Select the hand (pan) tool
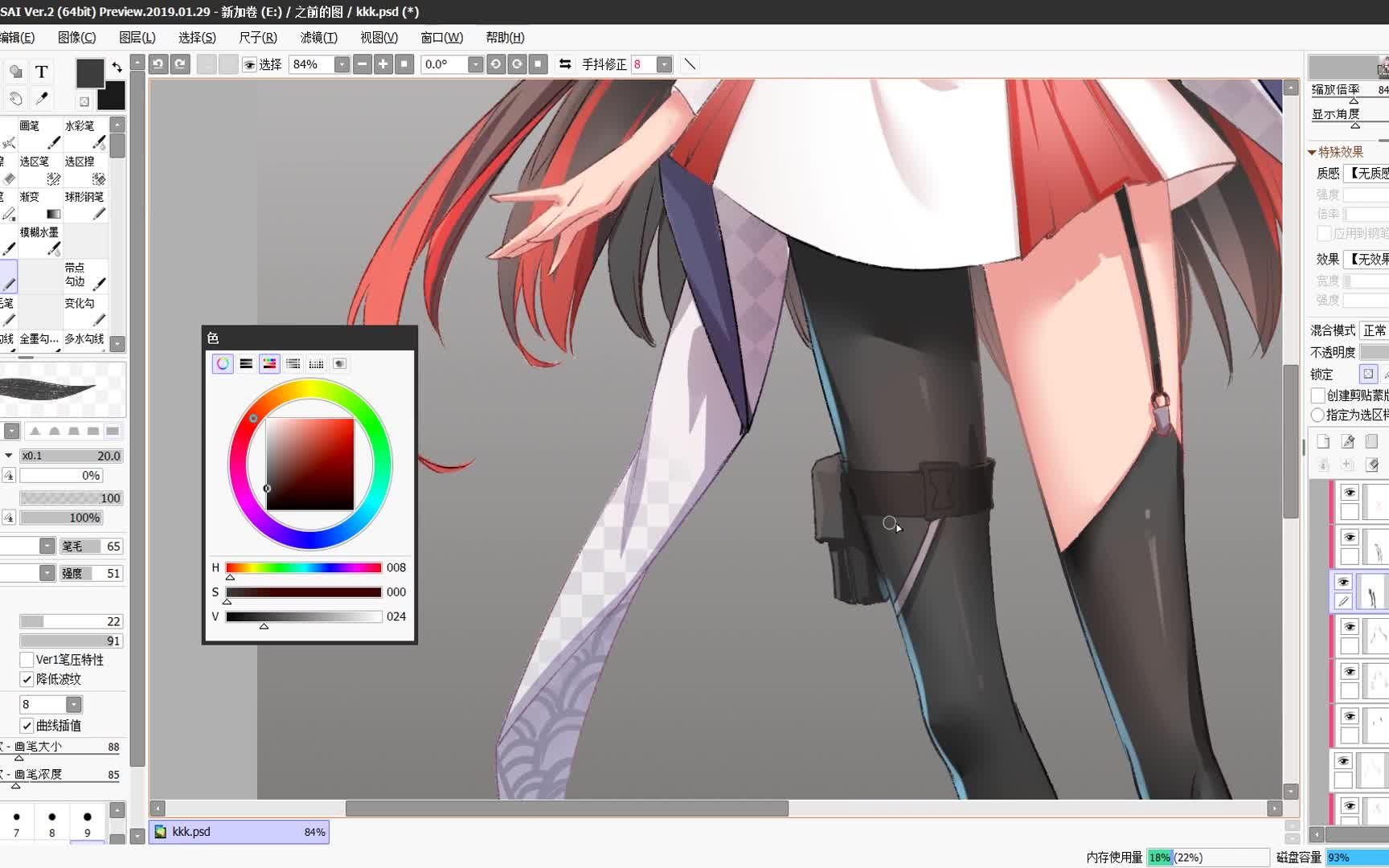 coord(15,99)
